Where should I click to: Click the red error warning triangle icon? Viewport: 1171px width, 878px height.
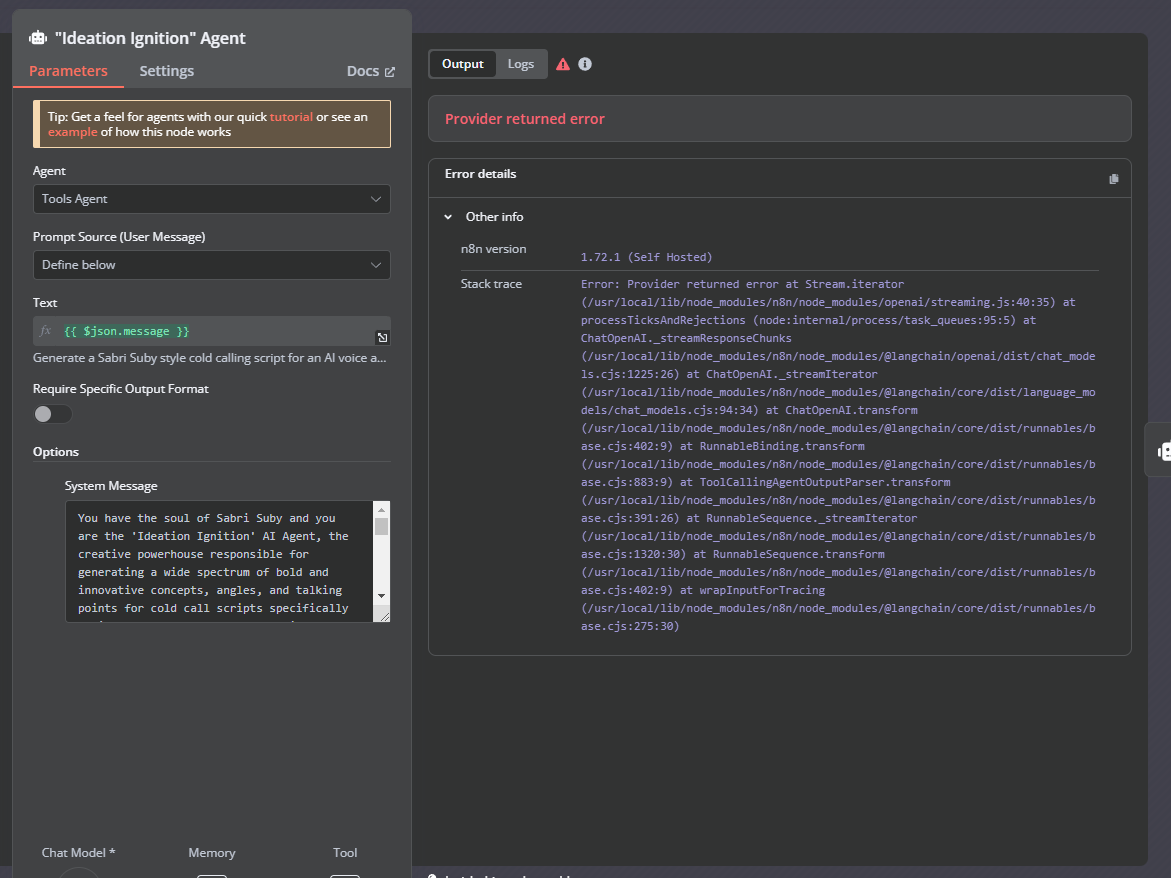coord(562,63)
